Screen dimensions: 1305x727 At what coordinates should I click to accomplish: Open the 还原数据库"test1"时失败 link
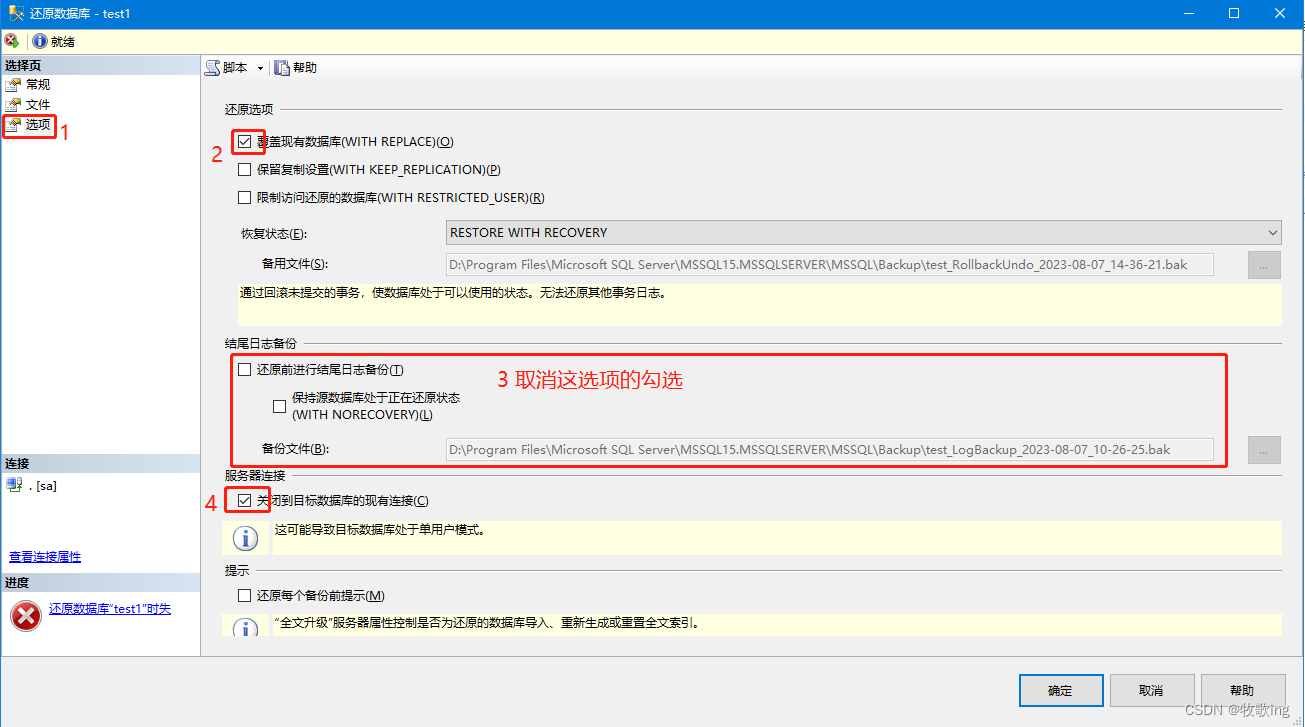pos(110,609)
